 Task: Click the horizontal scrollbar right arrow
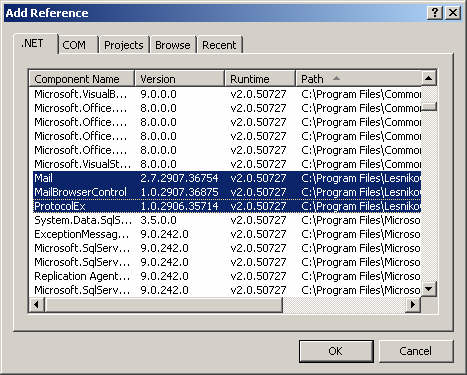(x=413, y=304)
